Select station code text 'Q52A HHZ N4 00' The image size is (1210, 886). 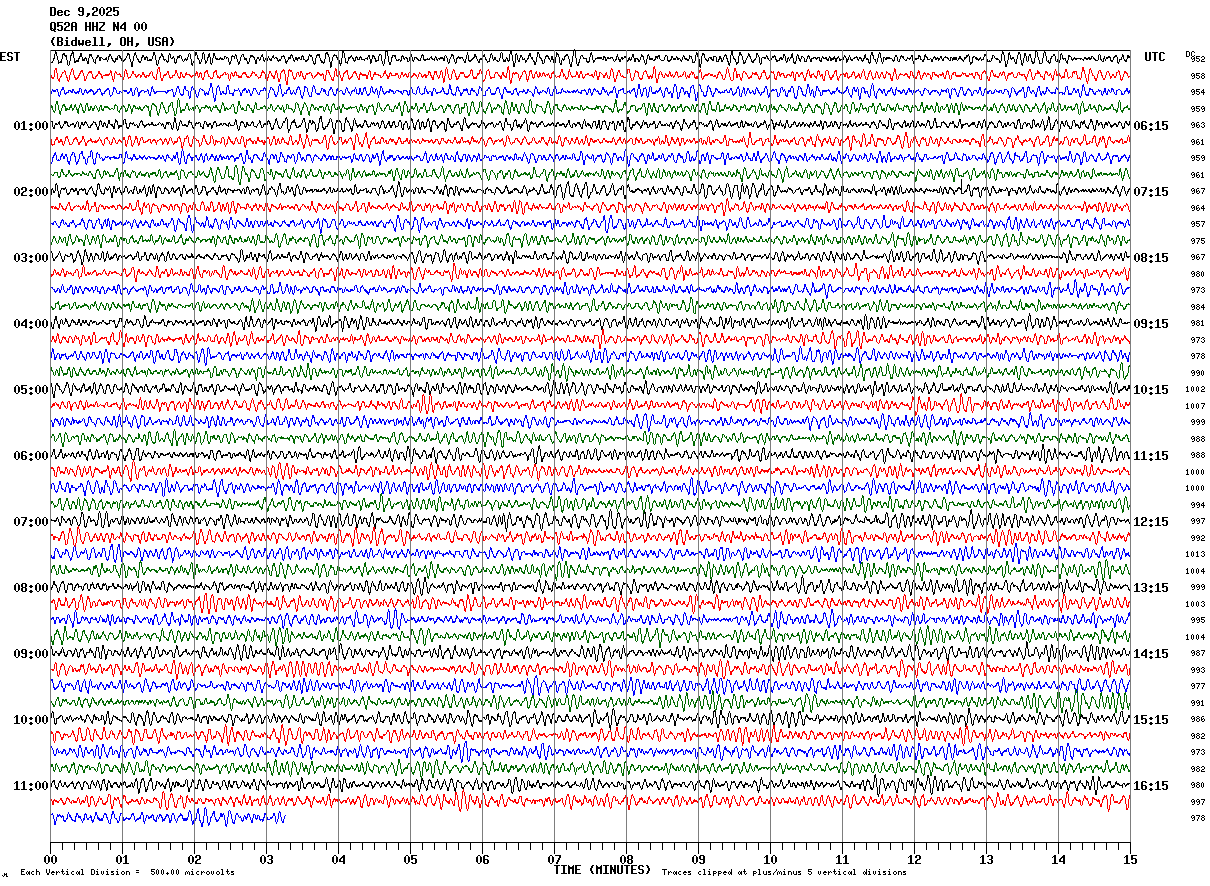98,27
